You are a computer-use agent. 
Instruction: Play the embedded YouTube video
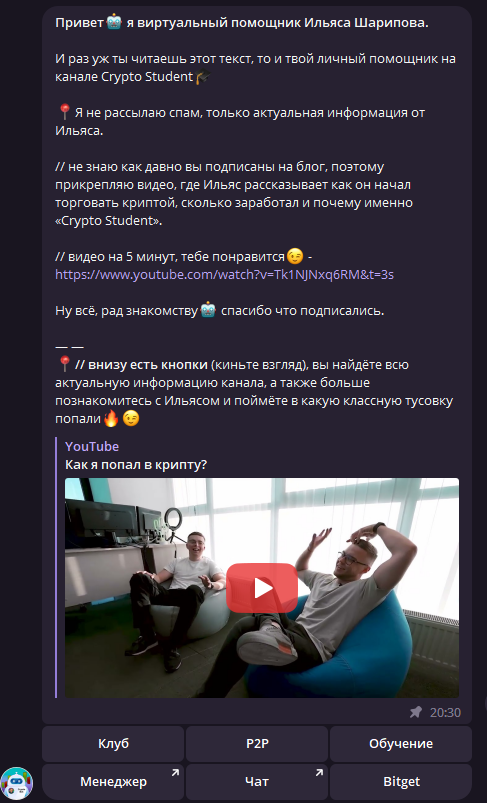[x=262, y=588]
